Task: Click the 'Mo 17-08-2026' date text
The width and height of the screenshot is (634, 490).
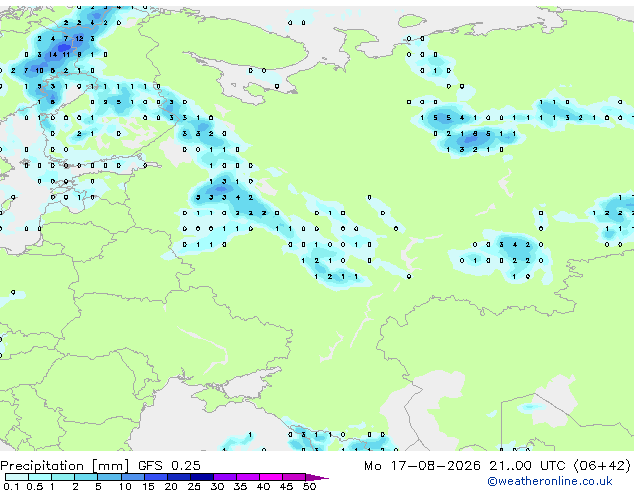Action: [x=422, y=466]
